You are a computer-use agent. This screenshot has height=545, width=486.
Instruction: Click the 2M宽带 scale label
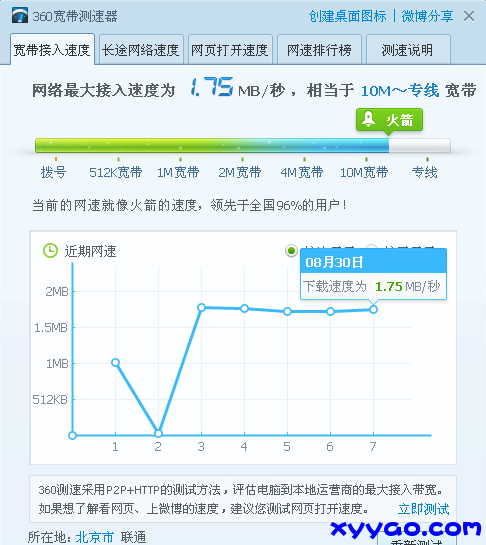(x=240, y=172)
